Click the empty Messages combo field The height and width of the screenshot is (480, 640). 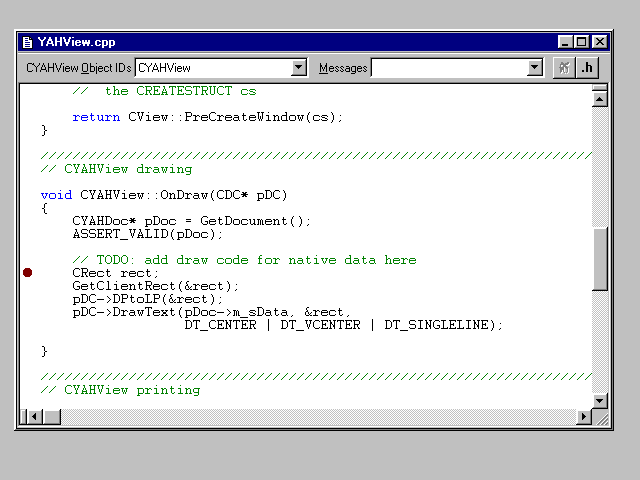(448, 68)
